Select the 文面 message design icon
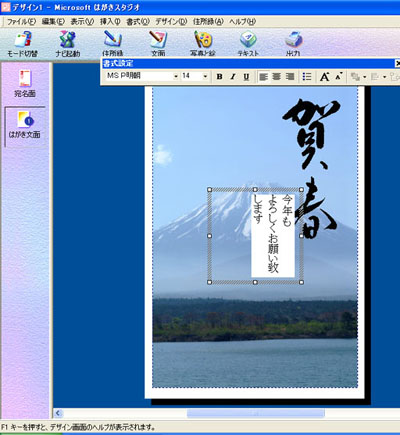The image size is (400, 435). 158,43
